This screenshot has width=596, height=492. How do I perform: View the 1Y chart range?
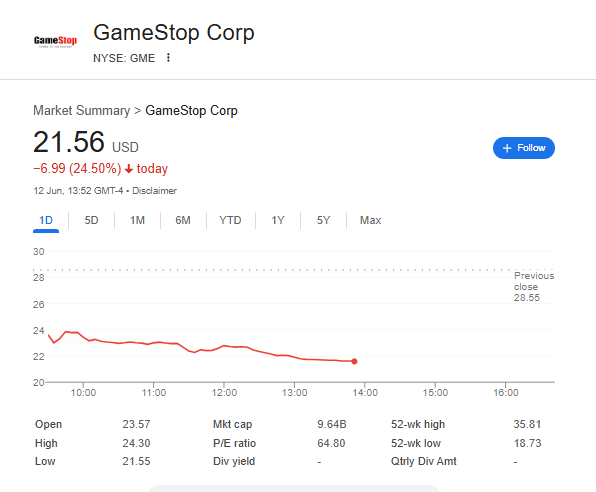click(278, 220)
